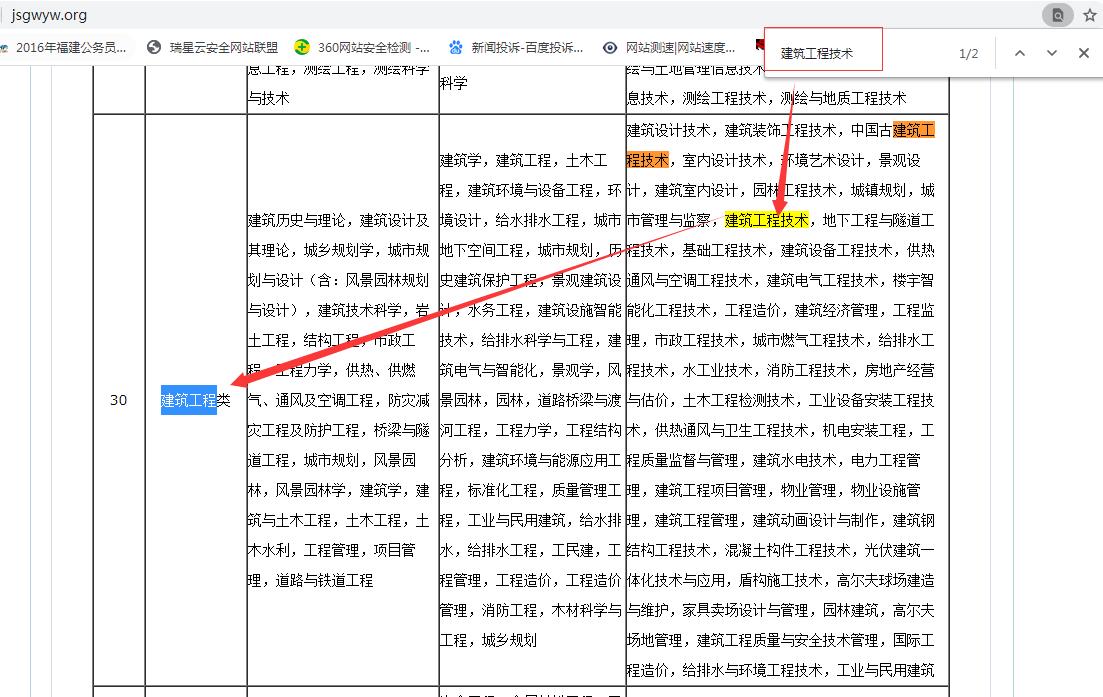
Task: Click the row number 30 cell
Action: [119, 400]
